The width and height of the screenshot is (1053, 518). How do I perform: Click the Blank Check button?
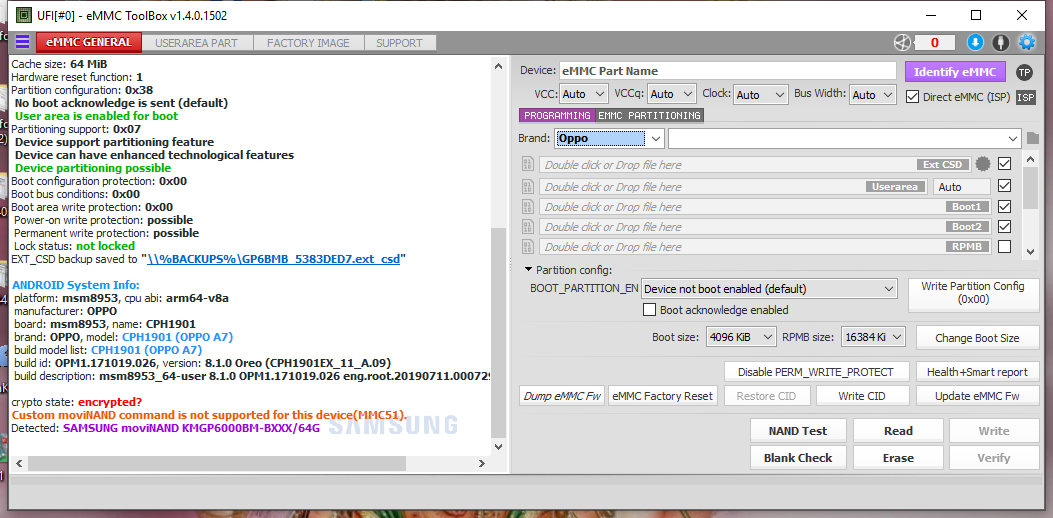(x=798, y=458)
